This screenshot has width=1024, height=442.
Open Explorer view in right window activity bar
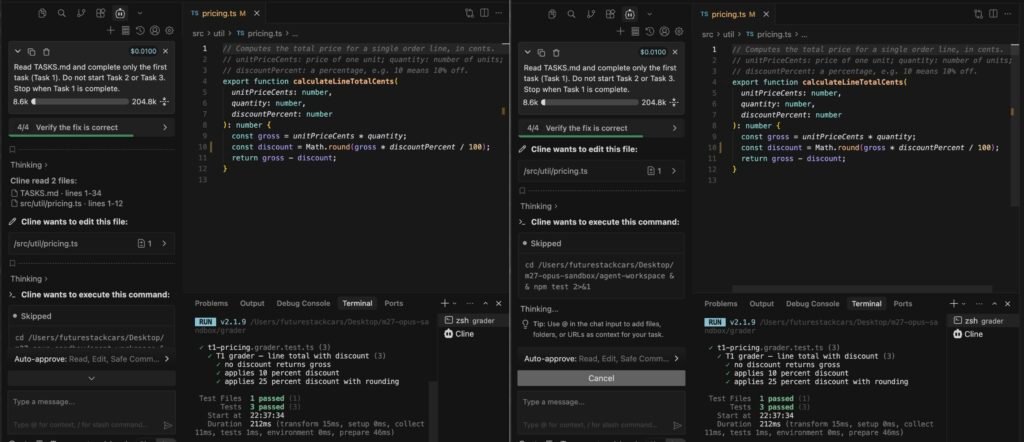(552, 14)
